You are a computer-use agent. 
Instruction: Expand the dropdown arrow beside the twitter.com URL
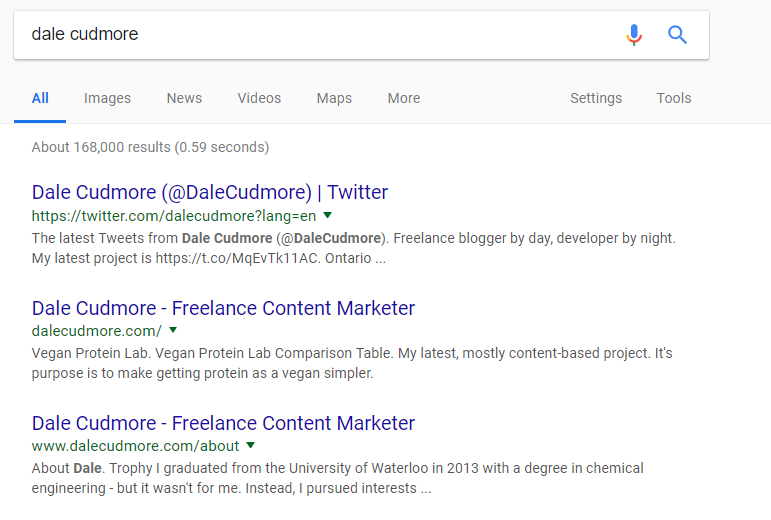click(327, 215)
